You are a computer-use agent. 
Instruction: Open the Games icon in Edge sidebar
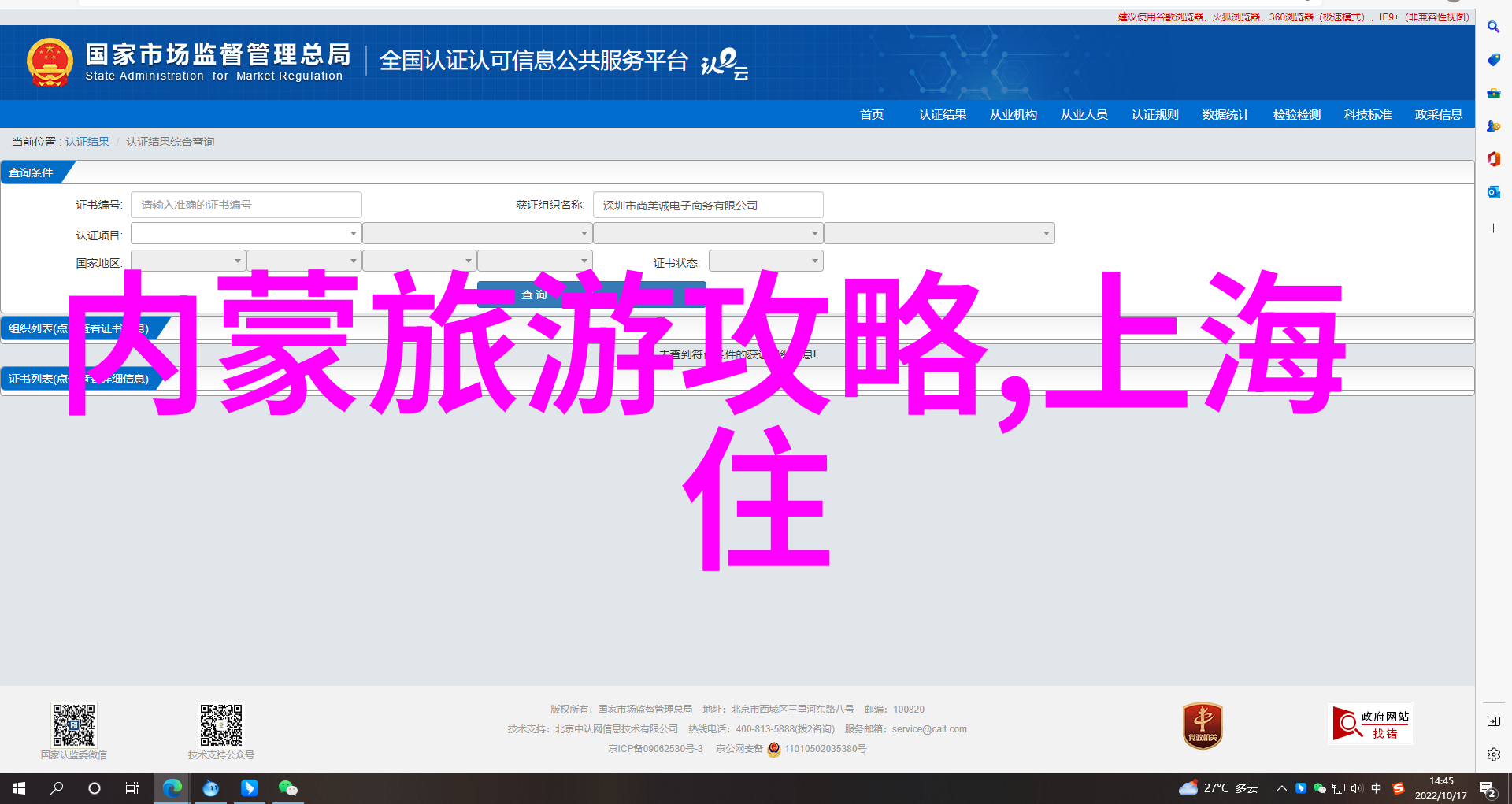point(1493,126)
